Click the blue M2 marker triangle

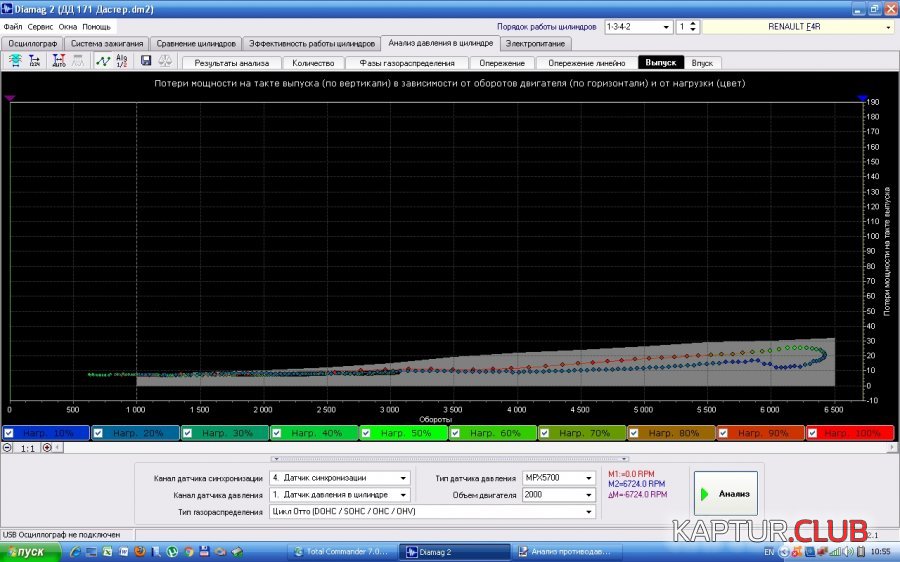pos(862,98)
